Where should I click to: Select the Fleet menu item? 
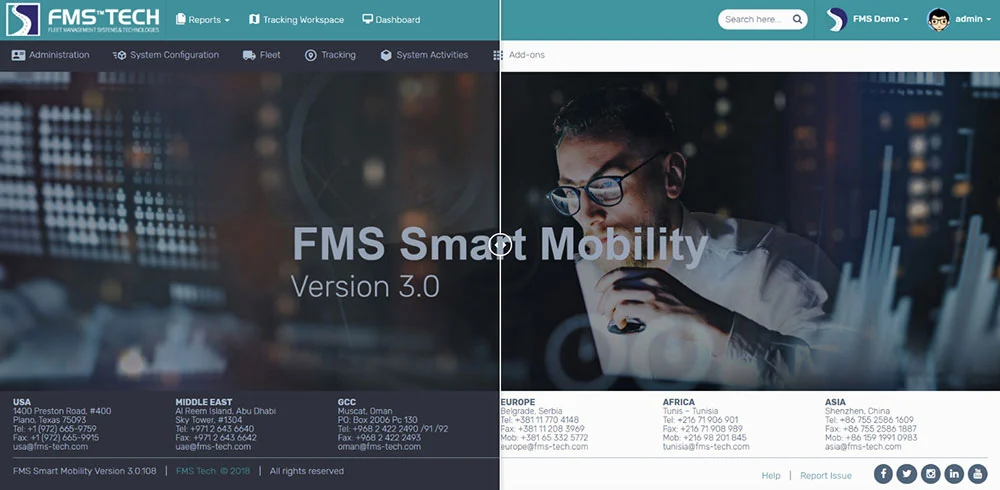click(261, 55)
